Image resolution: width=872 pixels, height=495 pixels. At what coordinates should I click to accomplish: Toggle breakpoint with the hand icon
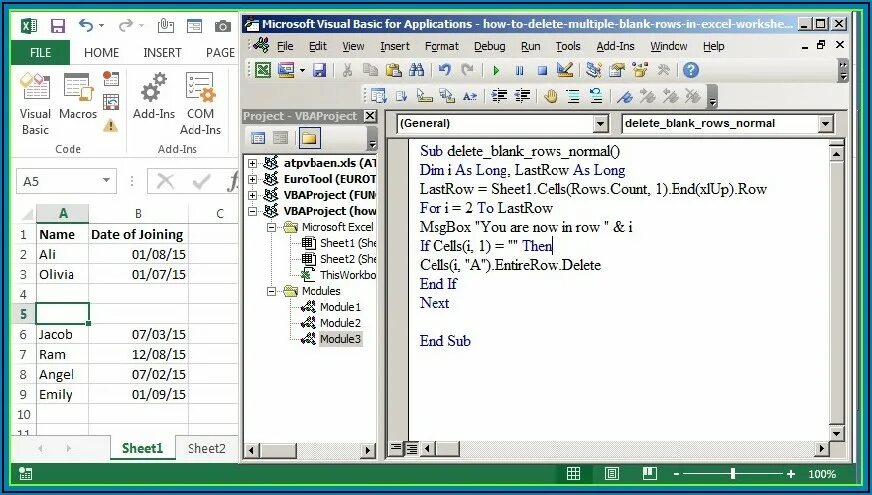551,96
